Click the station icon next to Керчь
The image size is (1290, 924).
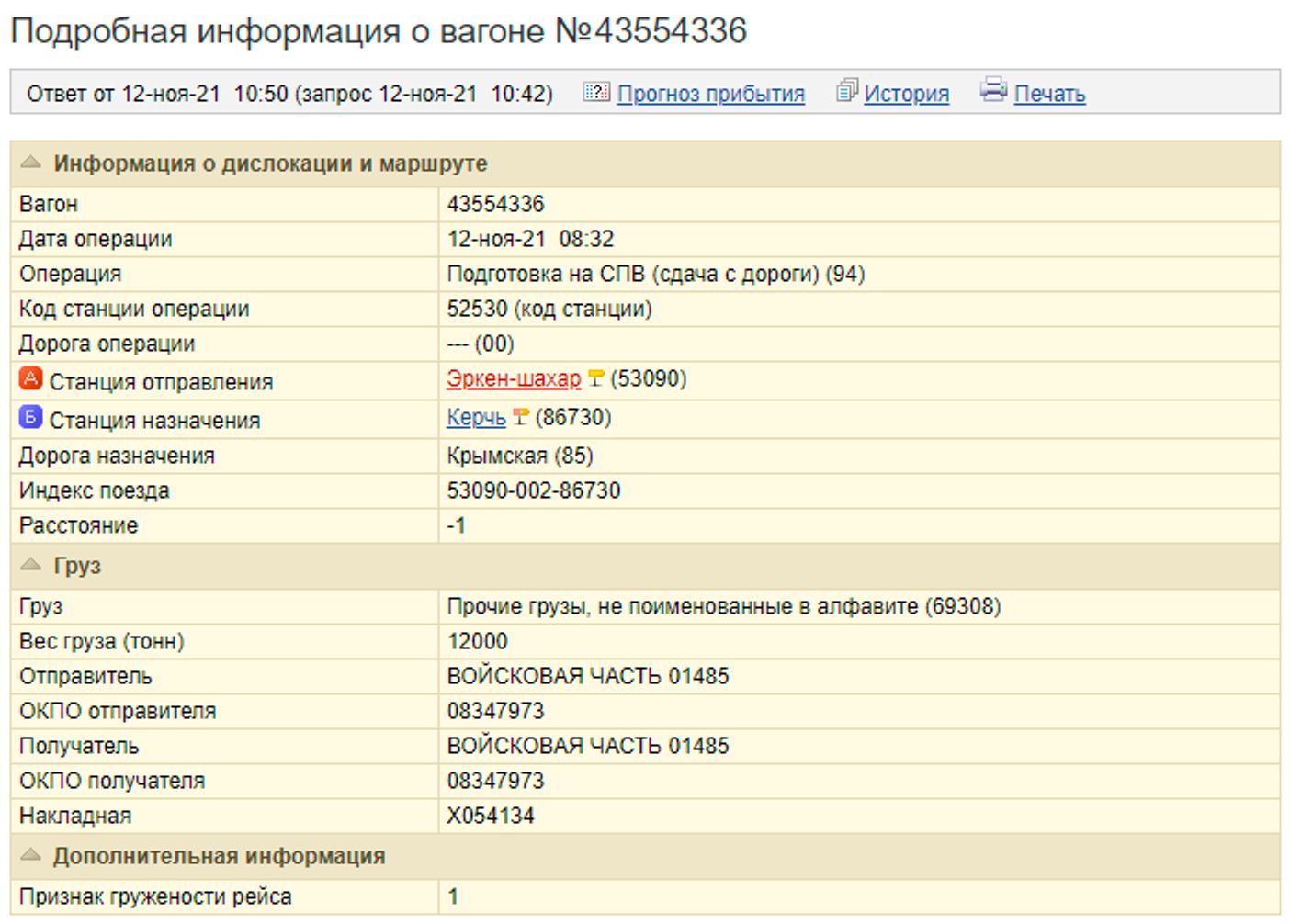tap(520, 418)
